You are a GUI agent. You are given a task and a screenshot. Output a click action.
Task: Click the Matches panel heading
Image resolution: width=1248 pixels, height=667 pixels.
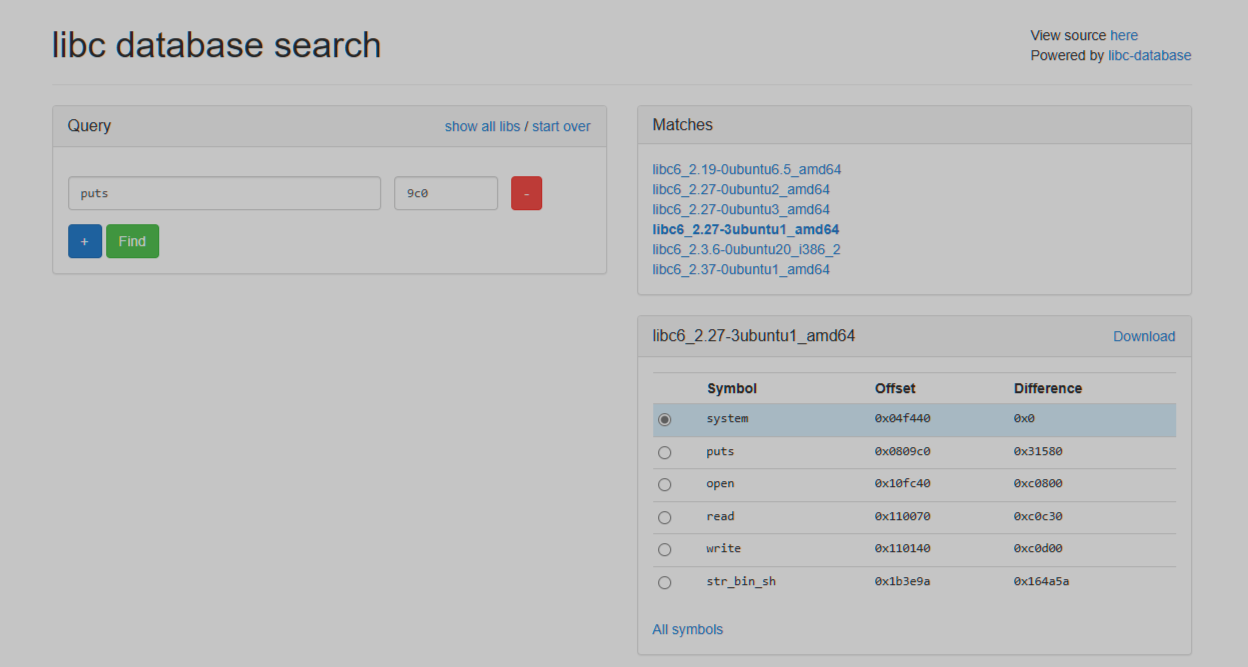(x=683, y=125)
